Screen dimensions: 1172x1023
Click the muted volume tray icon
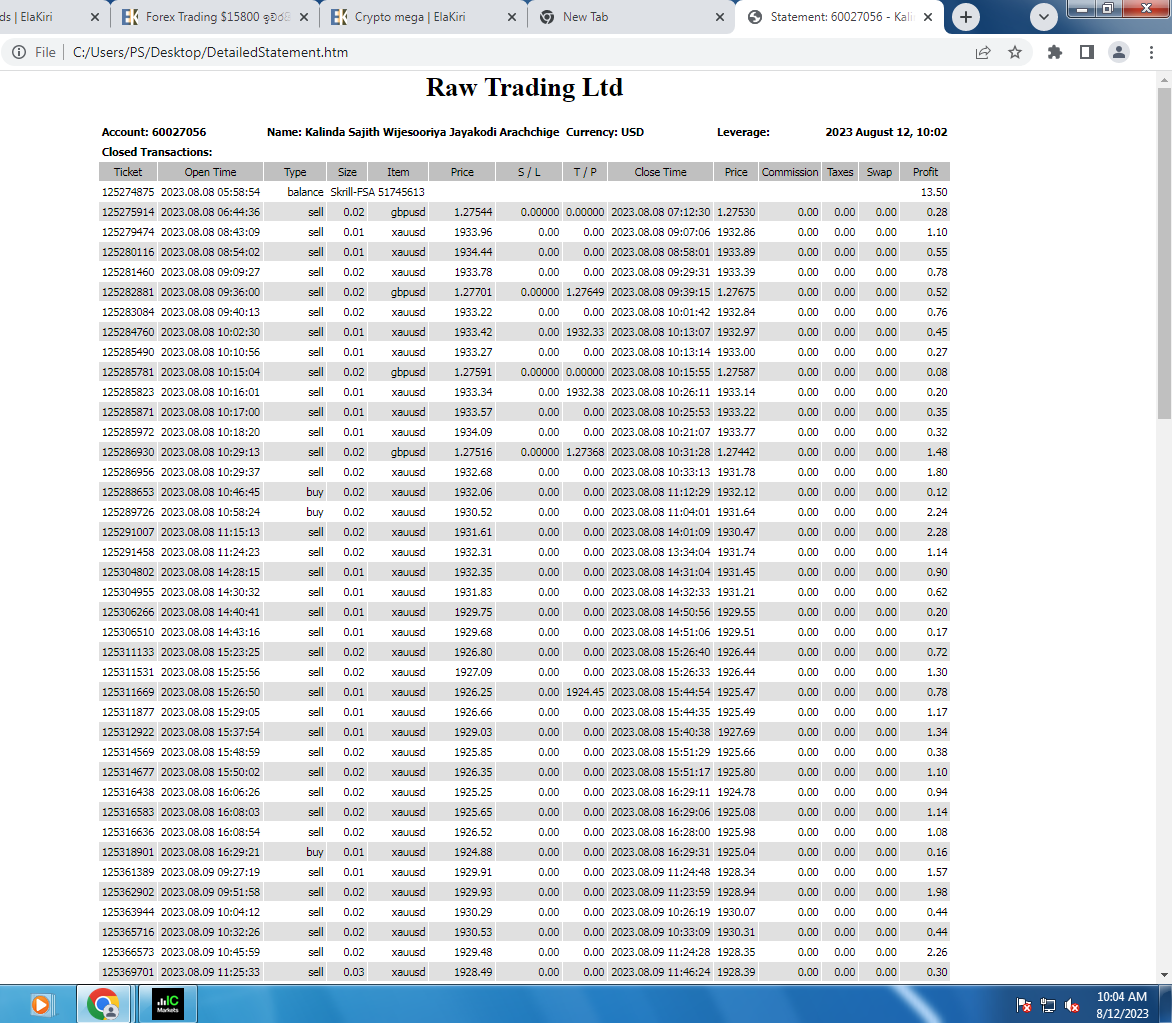point(1072,1005)
